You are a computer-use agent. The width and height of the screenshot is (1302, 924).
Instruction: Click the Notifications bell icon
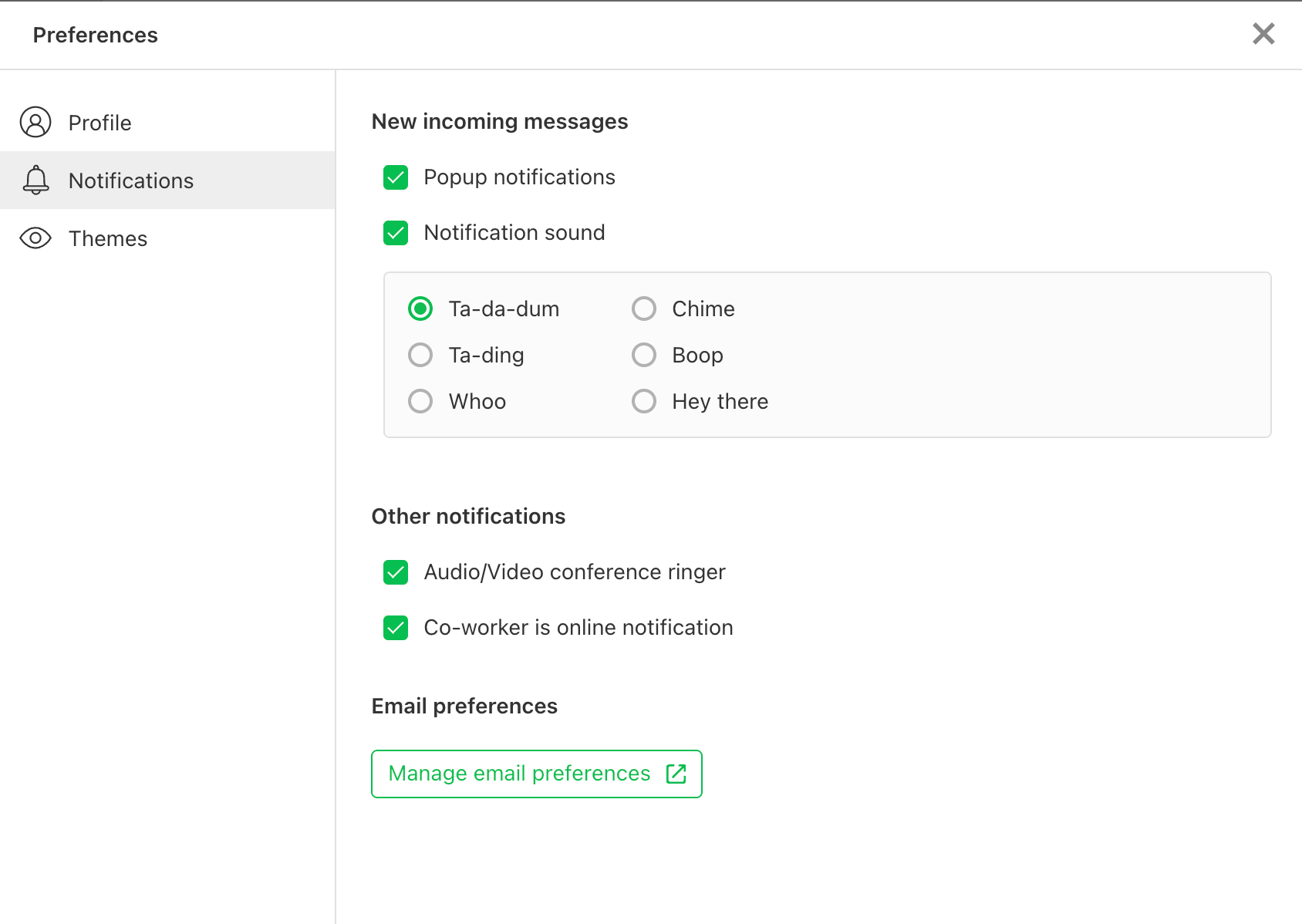tap(35, 180)
